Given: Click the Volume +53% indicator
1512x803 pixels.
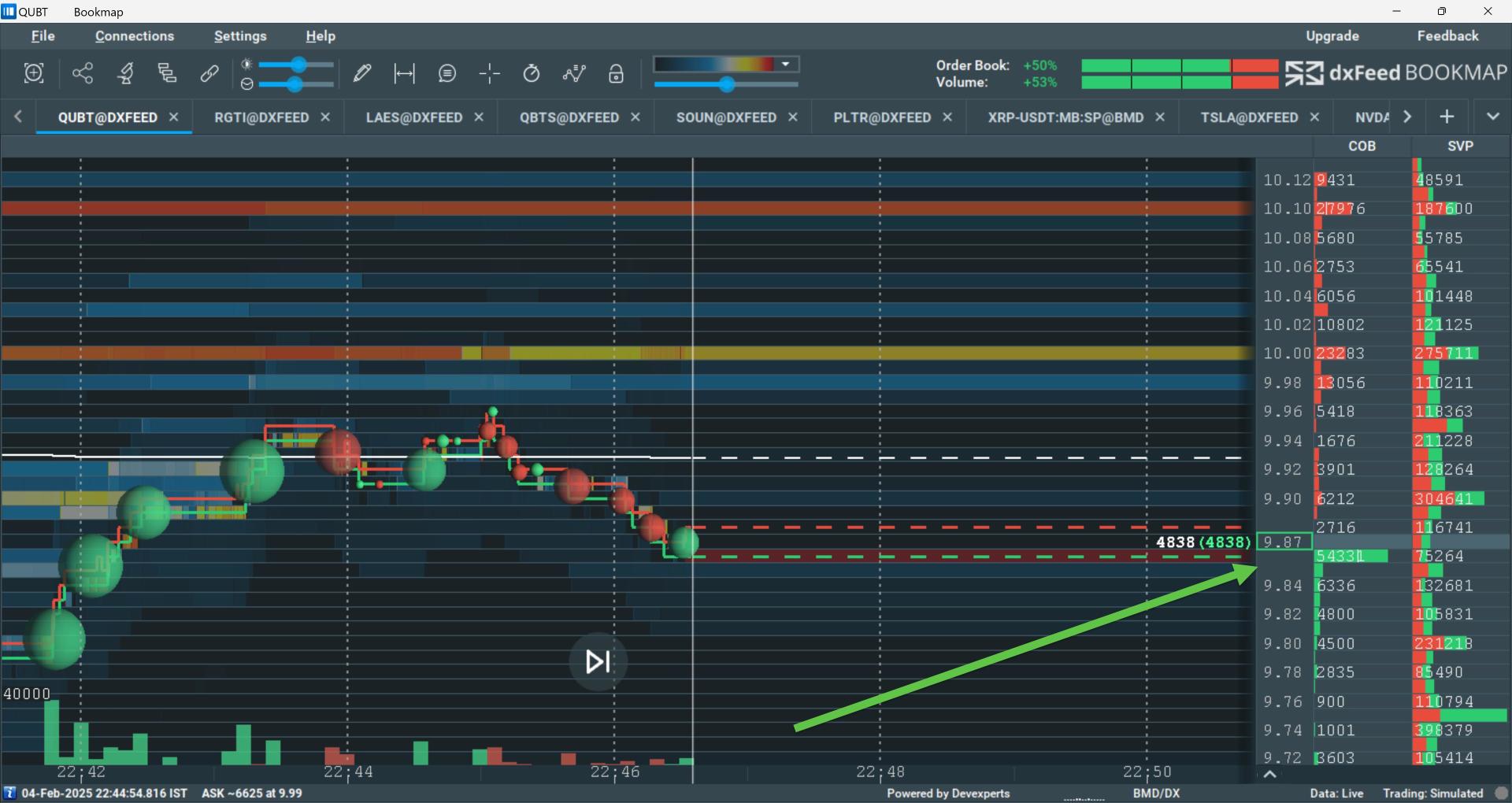Looking at the screenshot, I should click(1039, 82).
